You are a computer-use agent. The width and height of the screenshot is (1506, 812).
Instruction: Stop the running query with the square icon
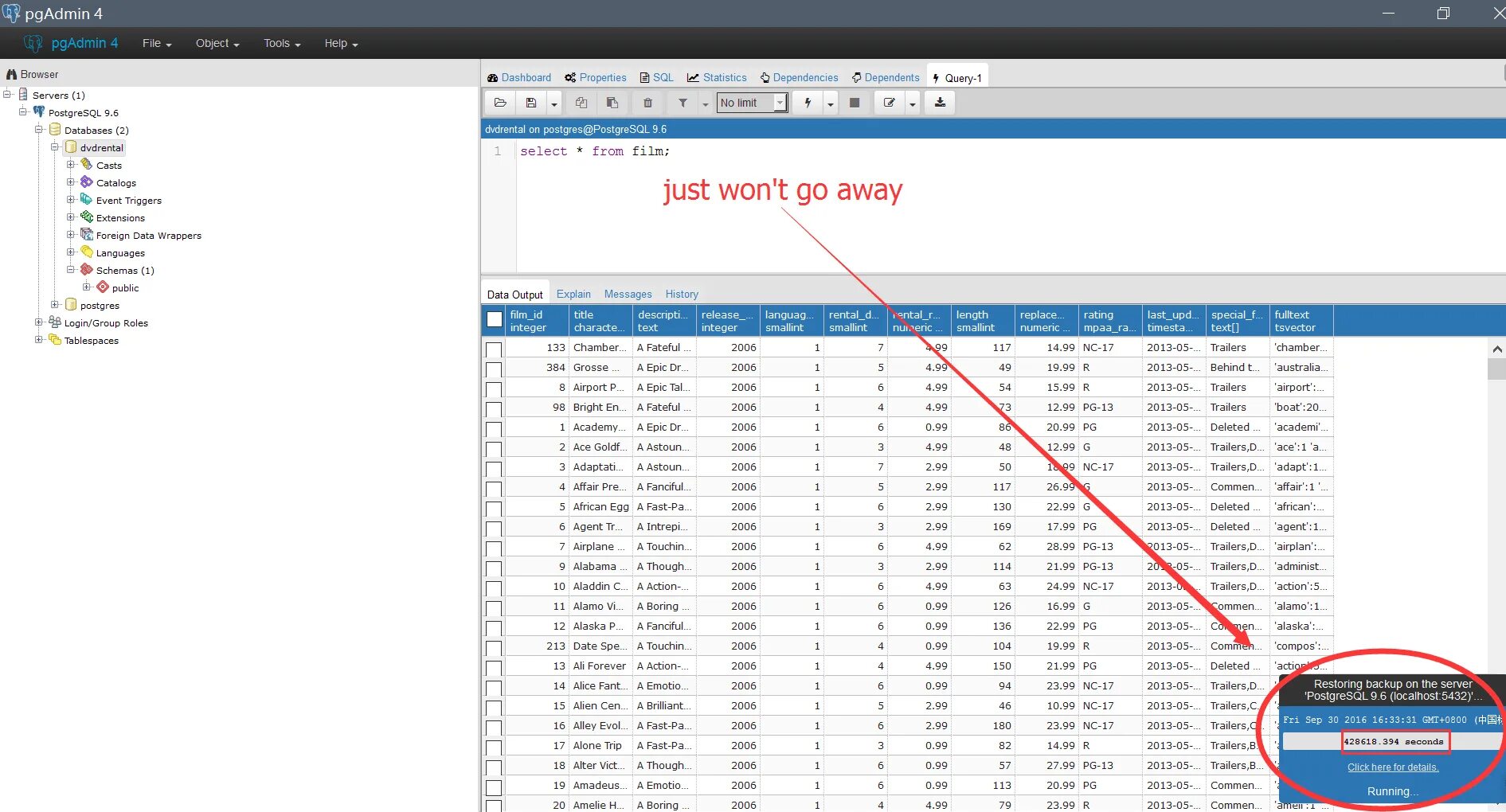tap(855, 103)
